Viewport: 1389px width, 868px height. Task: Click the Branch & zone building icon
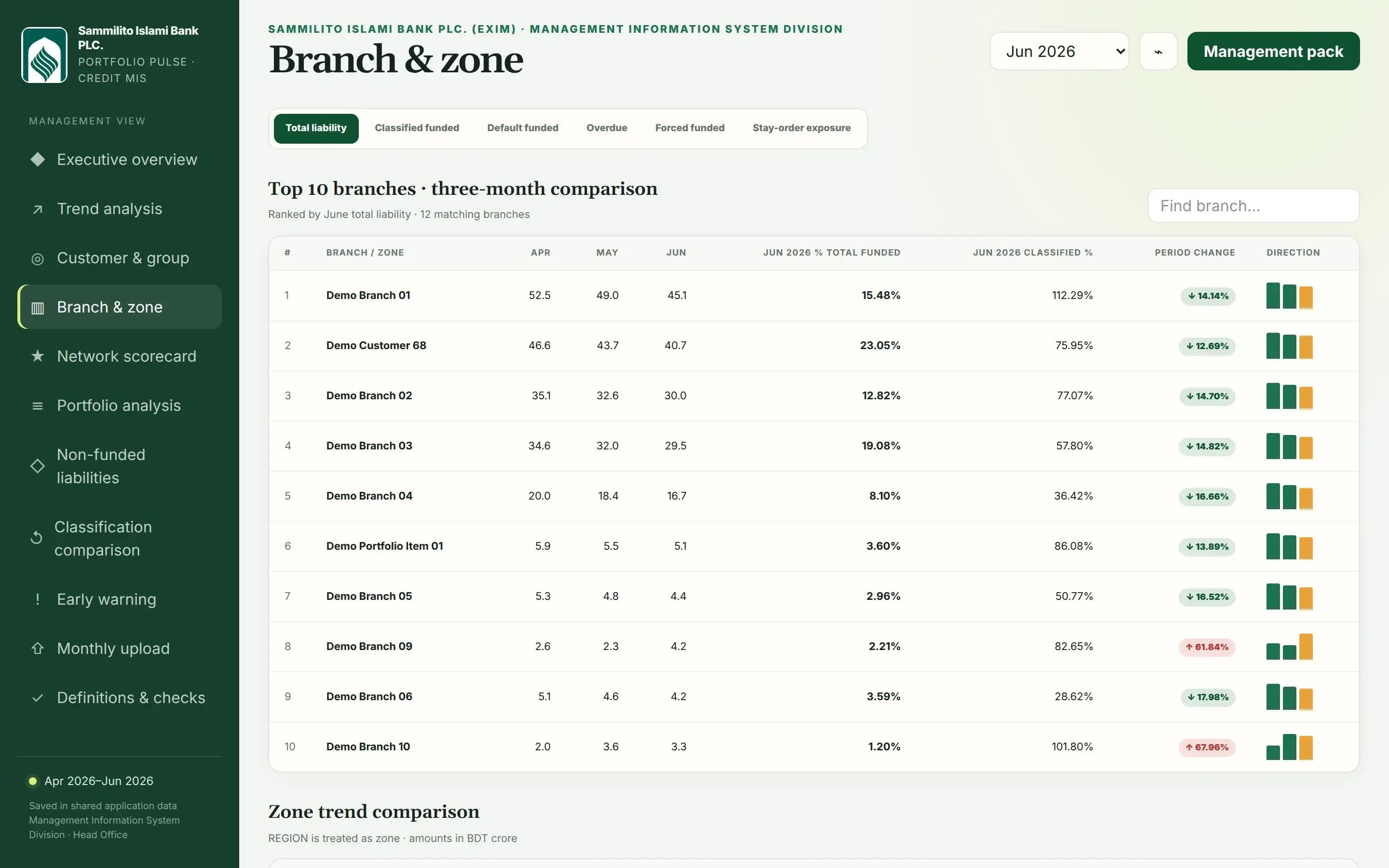(37, 308)
